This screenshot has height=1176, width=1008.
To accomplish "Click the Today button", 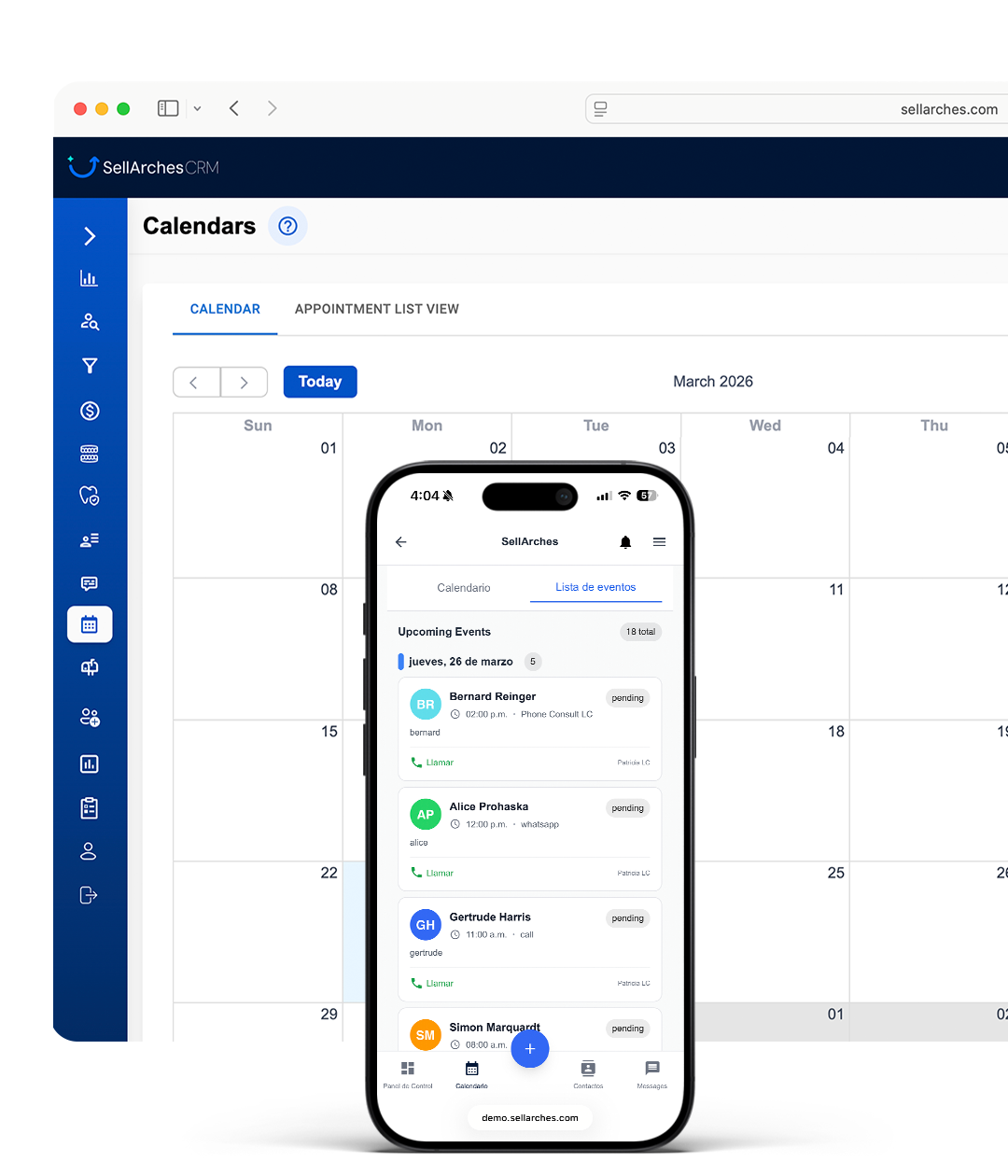I will point(320,382).
